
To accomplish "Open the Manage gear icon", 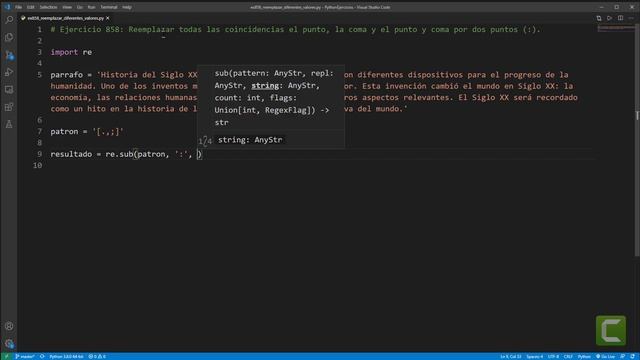I will coord(9,343).
